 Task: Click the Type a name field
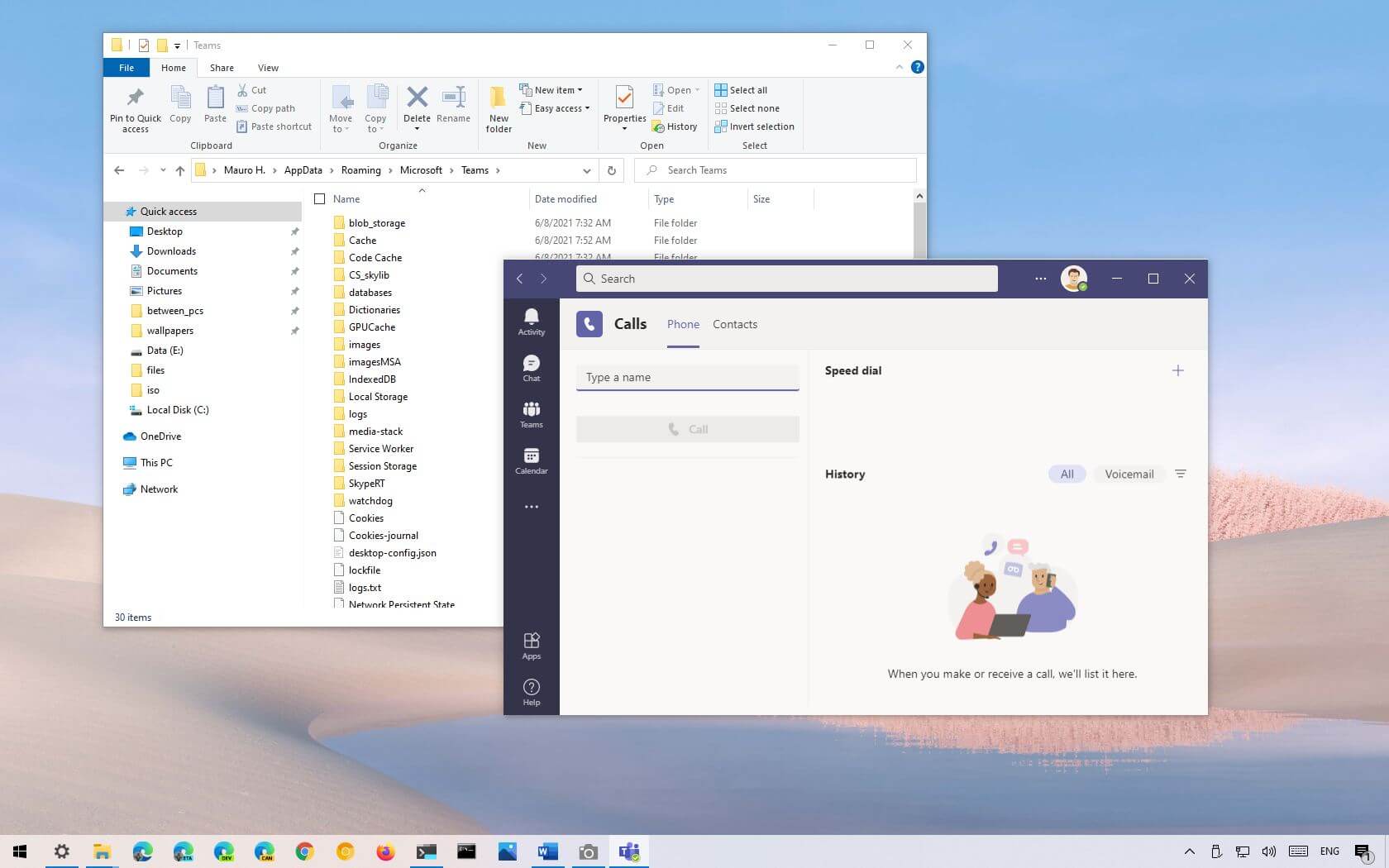(687, 377)
